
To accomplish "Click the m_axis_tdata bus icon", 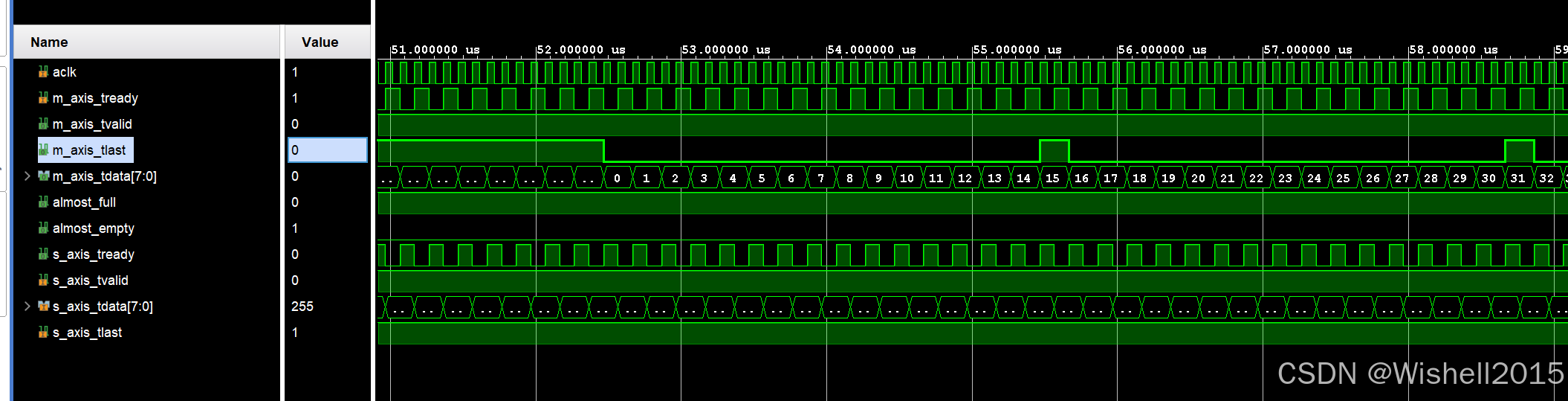I will coord(43,176).
